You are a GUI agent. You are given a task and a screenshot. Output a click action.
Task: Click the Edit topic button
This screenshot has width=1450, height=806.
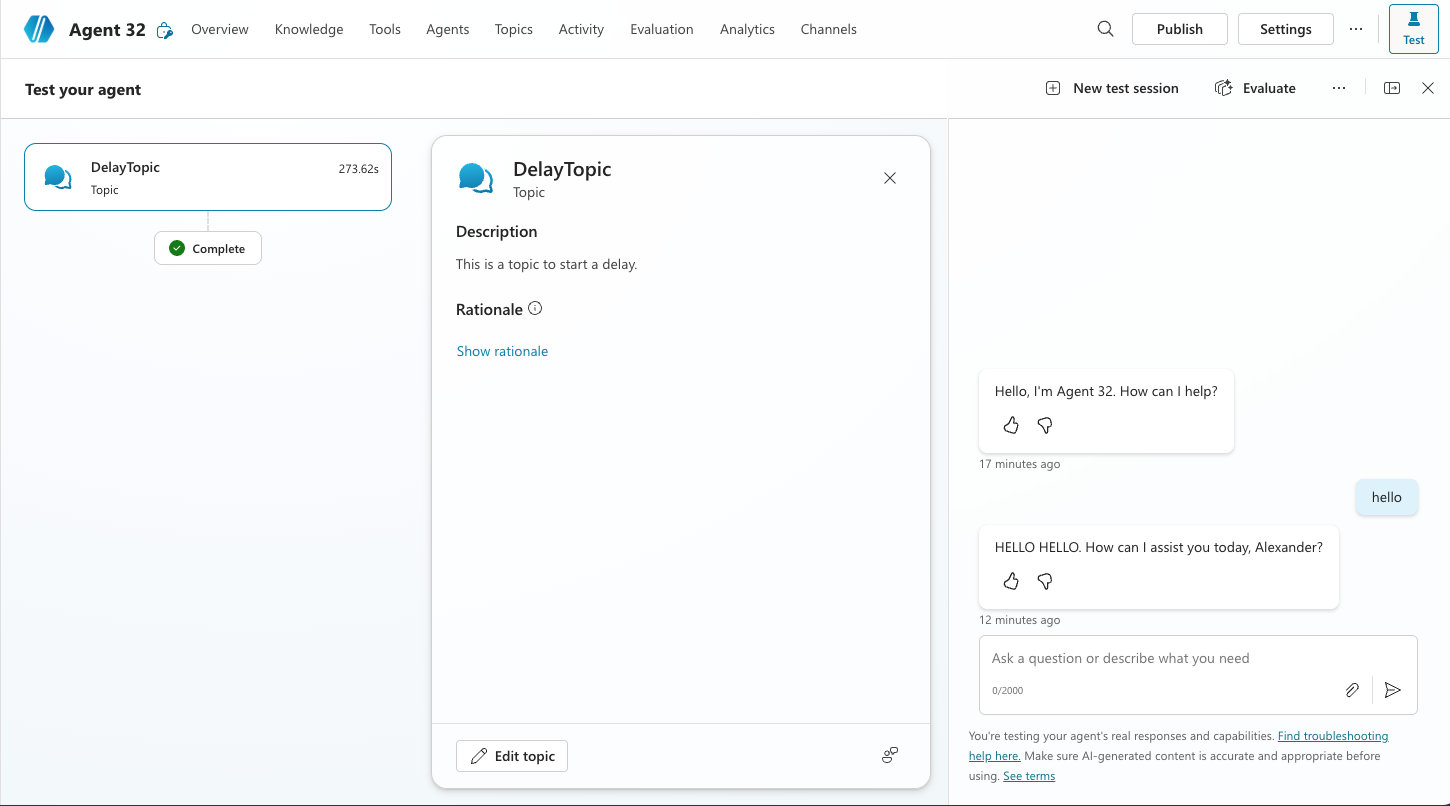[x=512, y=756]
